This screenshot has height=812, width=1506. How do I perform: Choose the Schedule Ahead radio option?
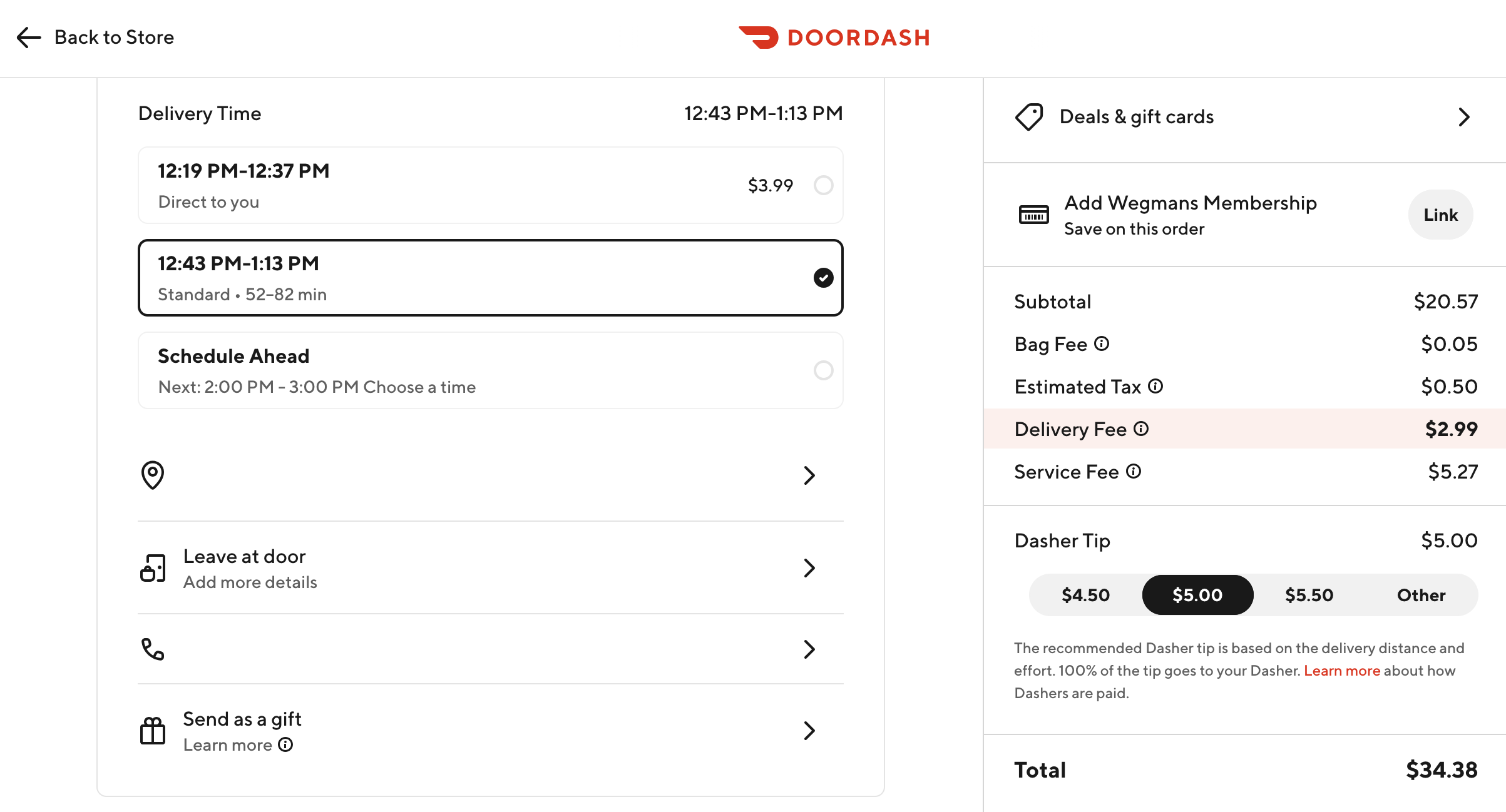click(x=823, y=370)
